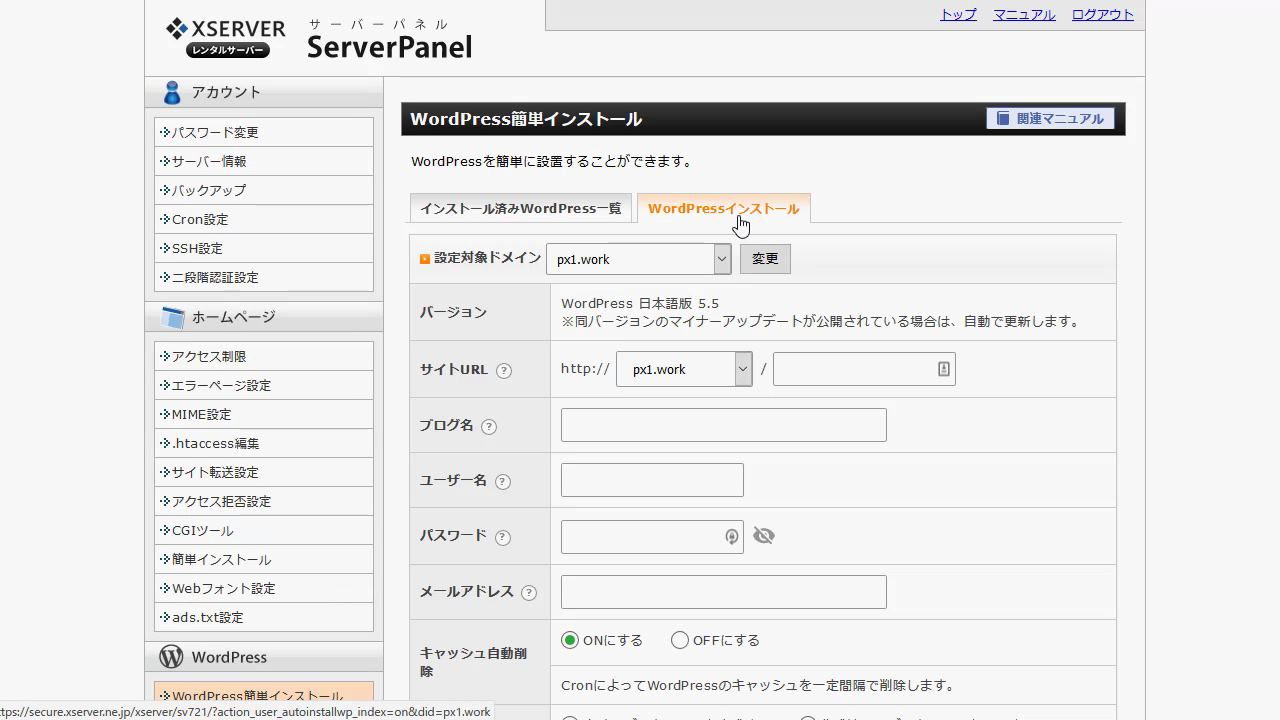
Task: Expand the site URL domain dropdown
Action: coord(684,369)
